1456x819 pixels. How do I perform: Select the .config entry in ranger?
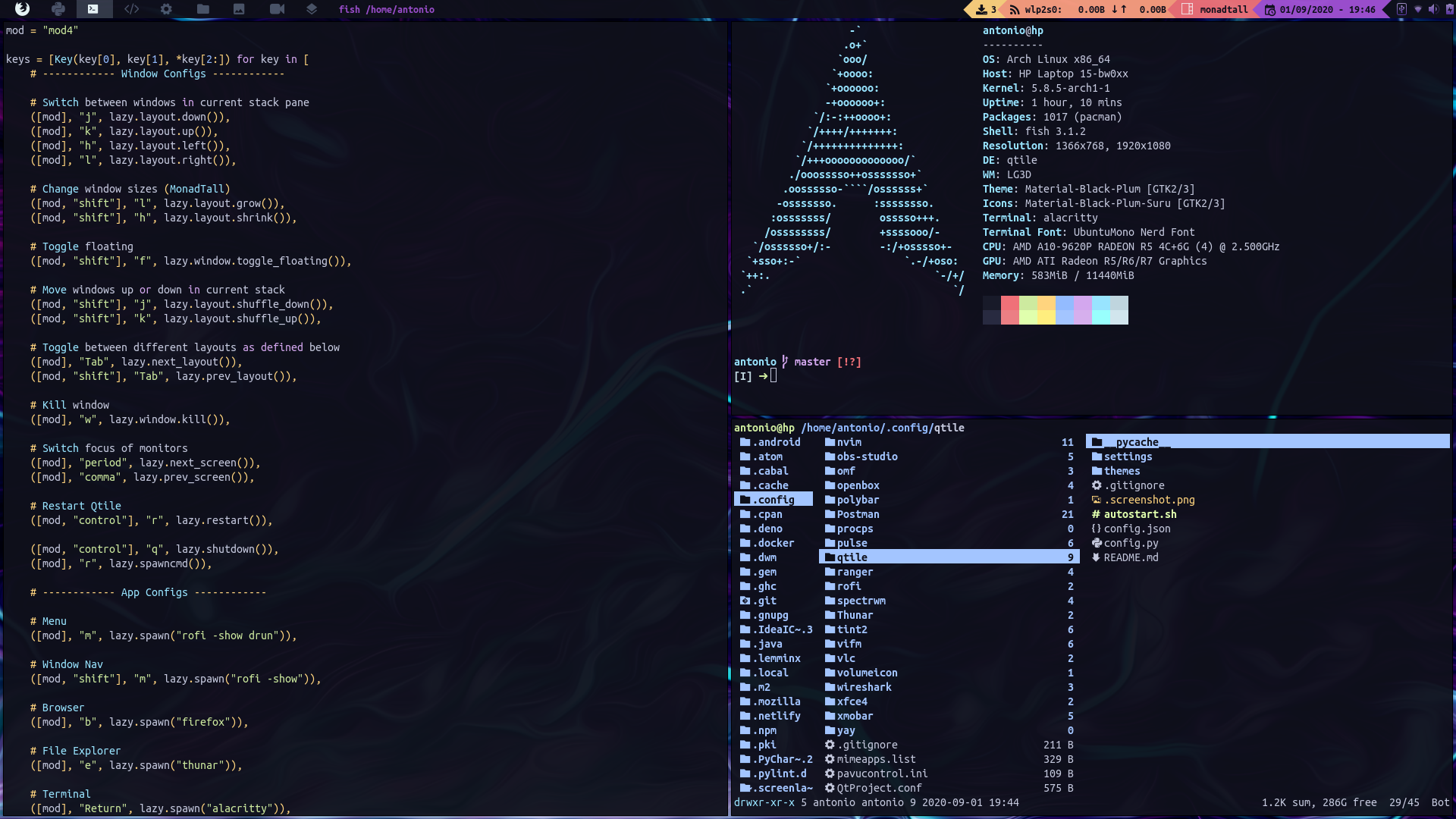[x=773, y=500]
